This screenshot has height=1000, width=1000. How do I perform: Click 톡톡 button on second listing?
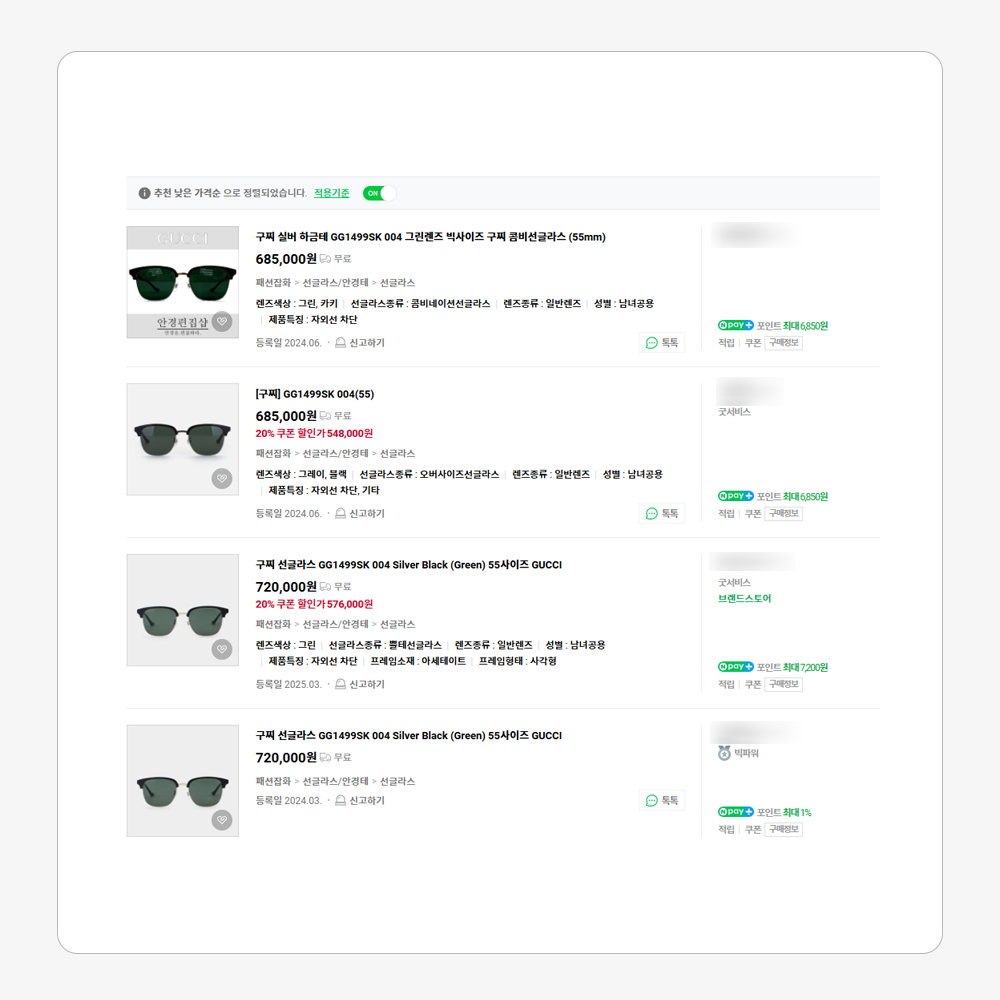point(662,514)
